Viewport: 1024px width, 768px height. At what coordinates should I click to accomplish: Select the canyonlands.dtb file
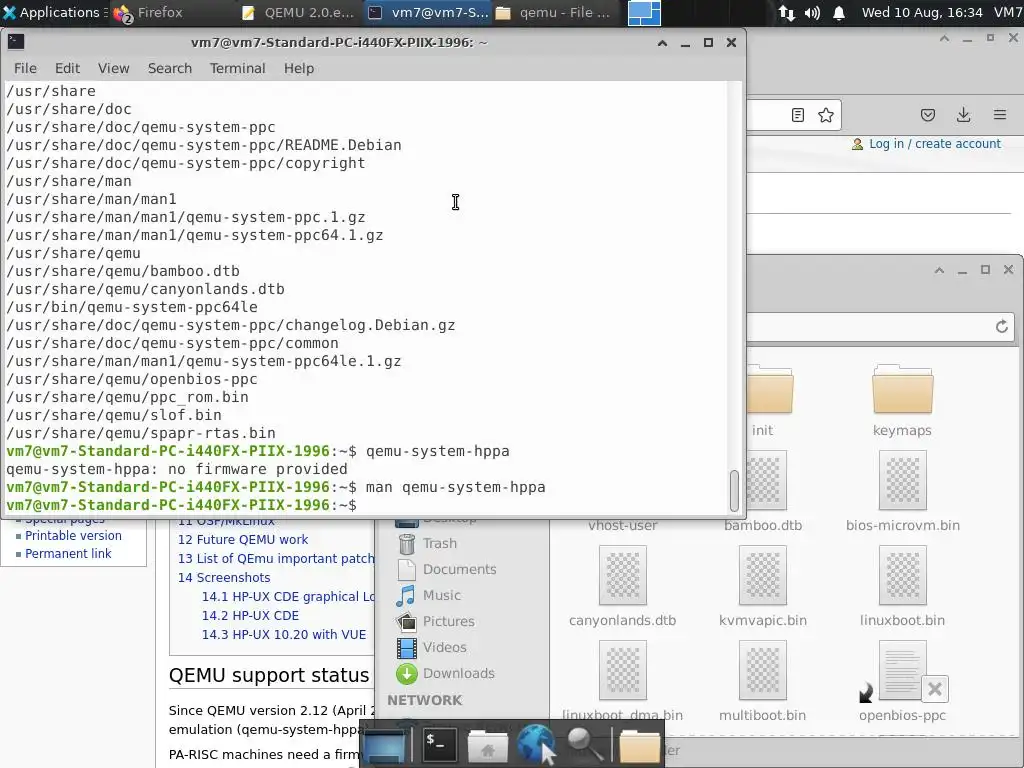(622, 586)
